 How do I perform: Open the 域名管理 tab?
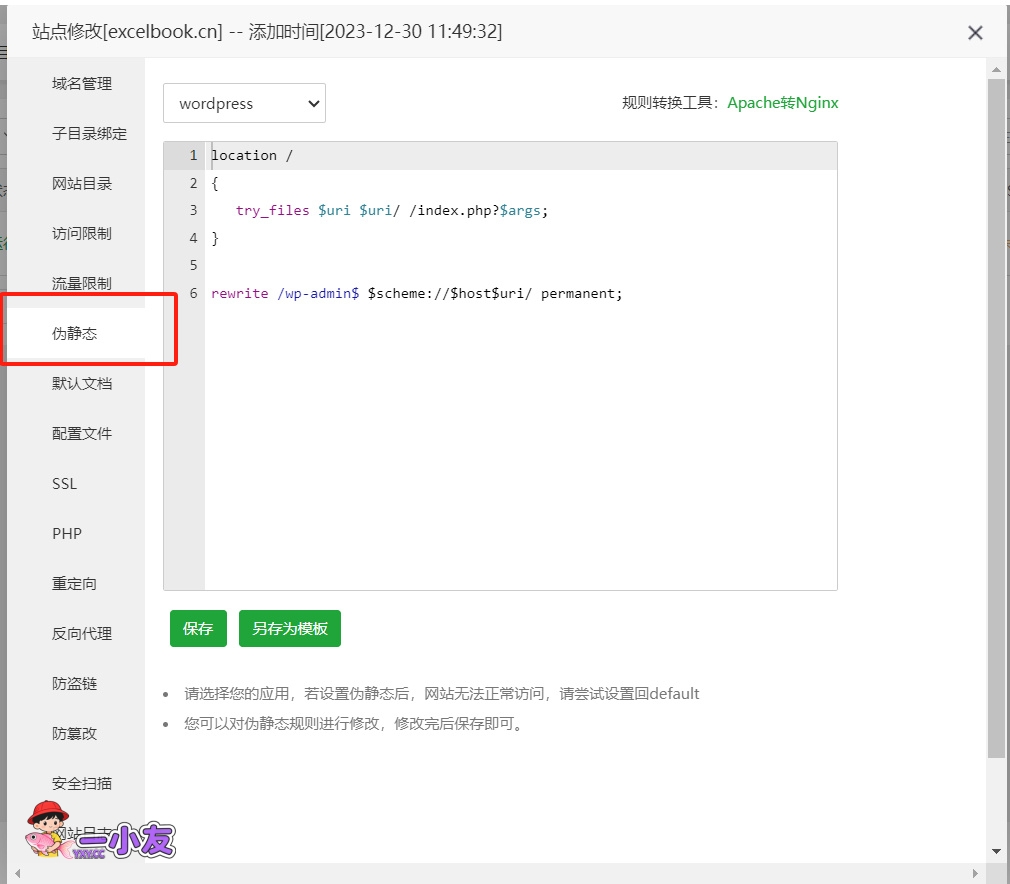pyautogui.click(x=82, y=84)
